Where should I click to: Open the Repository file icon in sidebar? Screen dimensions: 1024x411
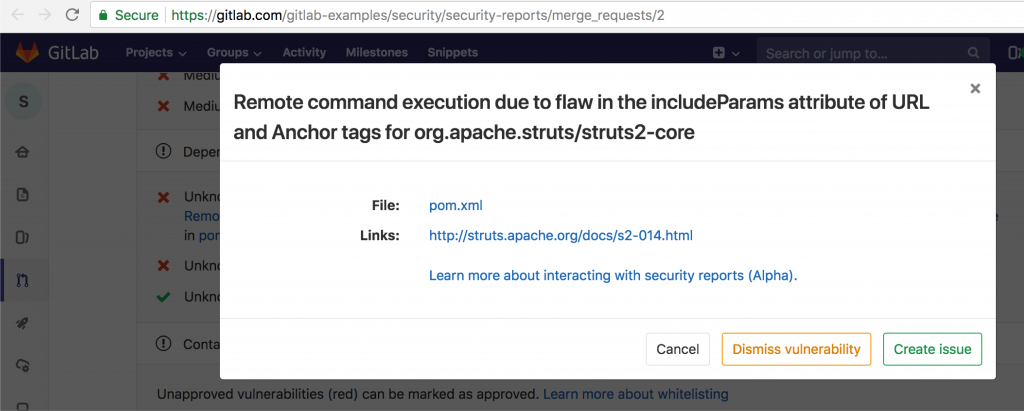(x=23, y=195)
